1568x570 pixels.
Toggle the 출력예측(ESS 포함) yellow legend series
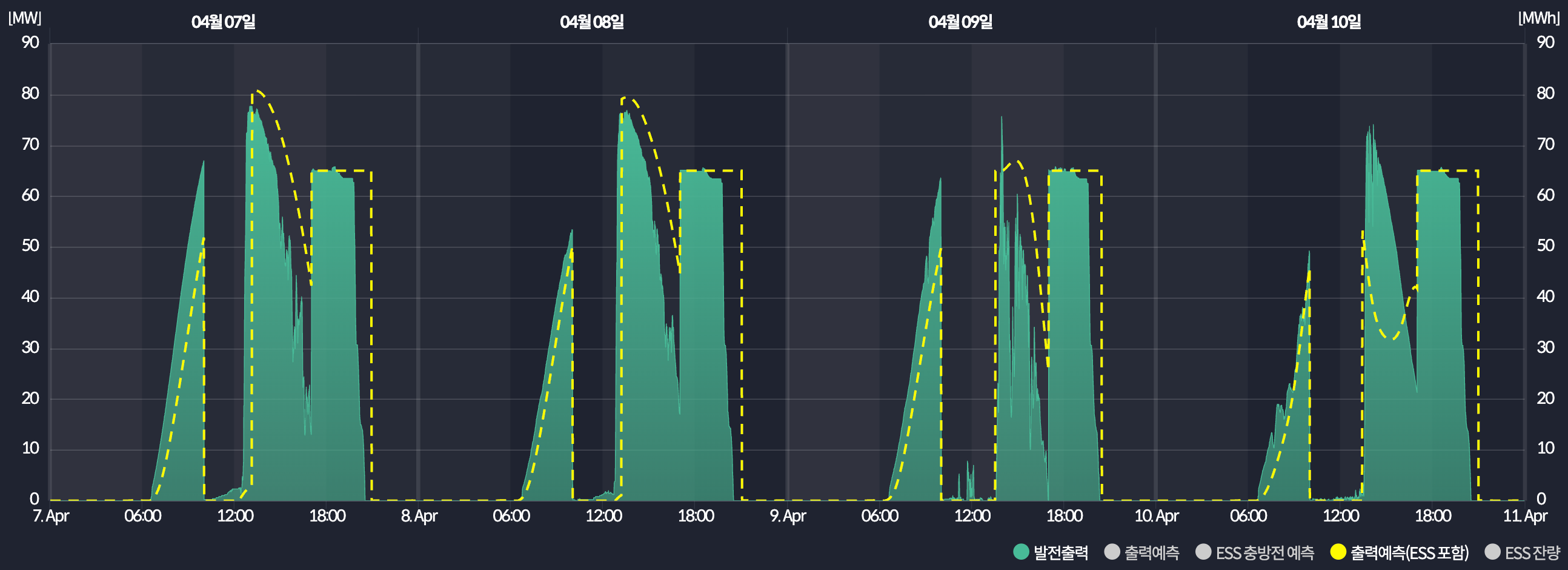1400,552
